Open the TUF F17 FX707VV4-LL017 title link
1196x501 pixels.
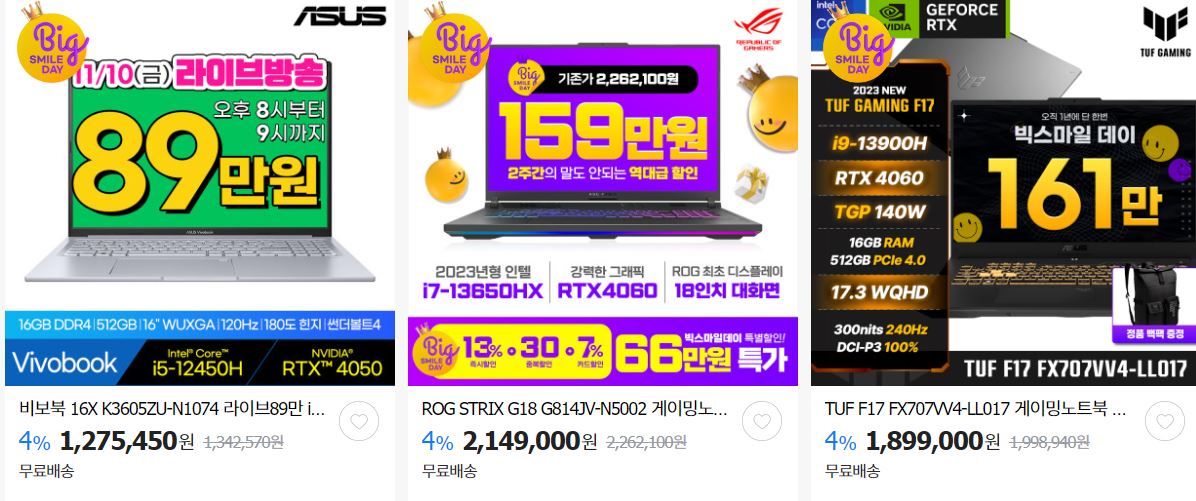click(976, 409)
